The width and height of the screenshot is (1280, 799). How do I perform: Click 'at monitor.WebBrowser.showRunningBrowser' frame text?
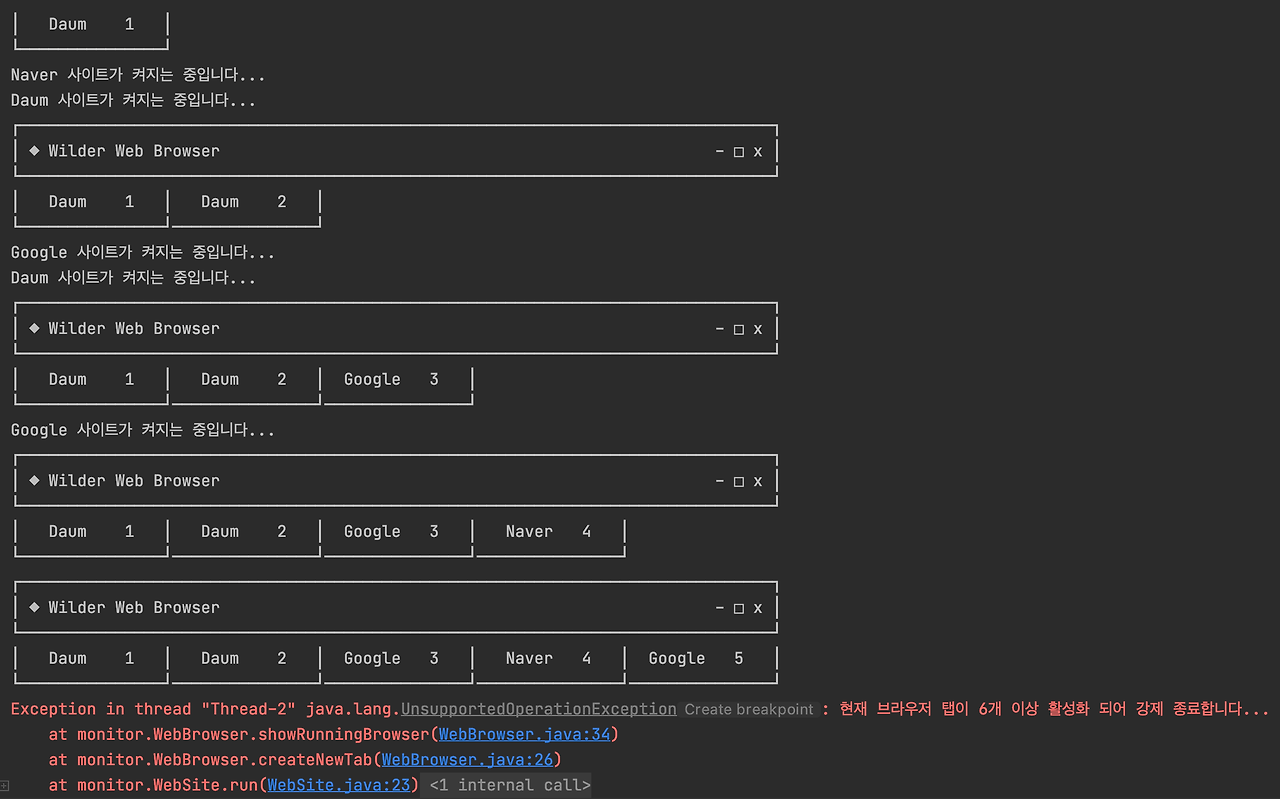click(x=239, y=734)
